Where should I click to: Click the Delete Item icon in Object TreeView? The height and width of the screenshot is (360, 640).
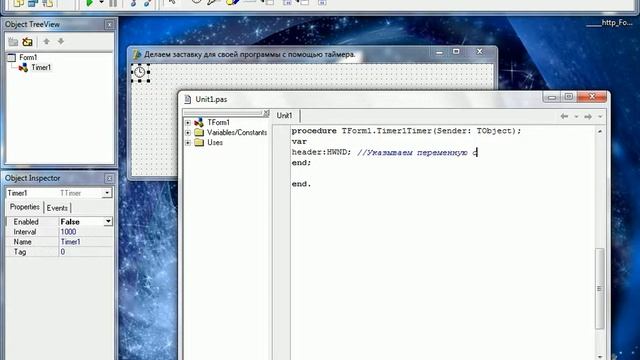(27, 42)
